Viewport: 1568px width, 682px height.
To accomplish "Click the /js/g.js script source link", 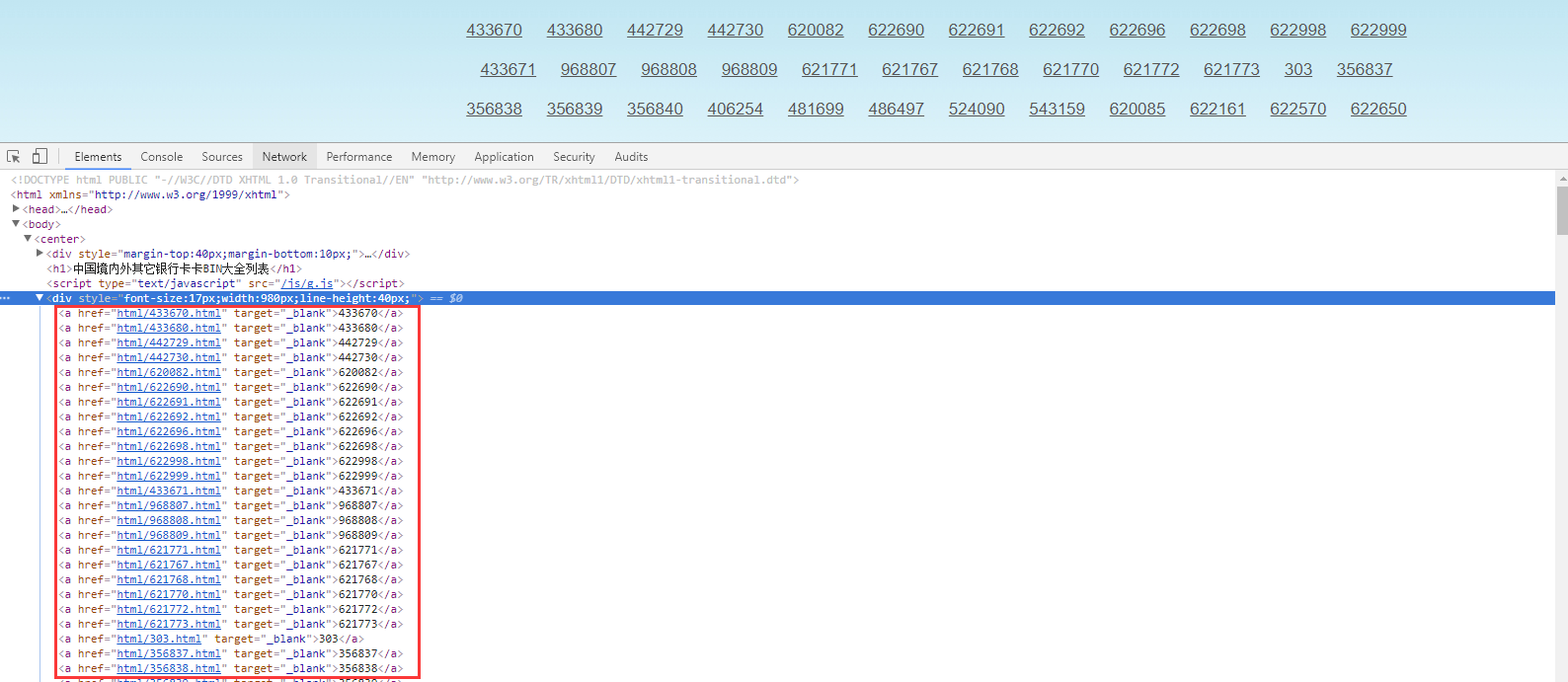I will coord(307,283).
